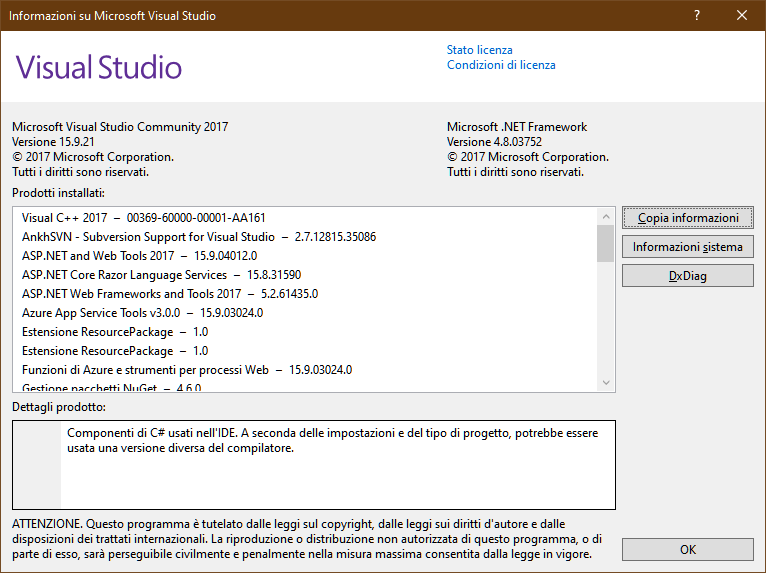766x573 pixels.
Task: Click the Informazioni sistema button
Action: [687, 247]
